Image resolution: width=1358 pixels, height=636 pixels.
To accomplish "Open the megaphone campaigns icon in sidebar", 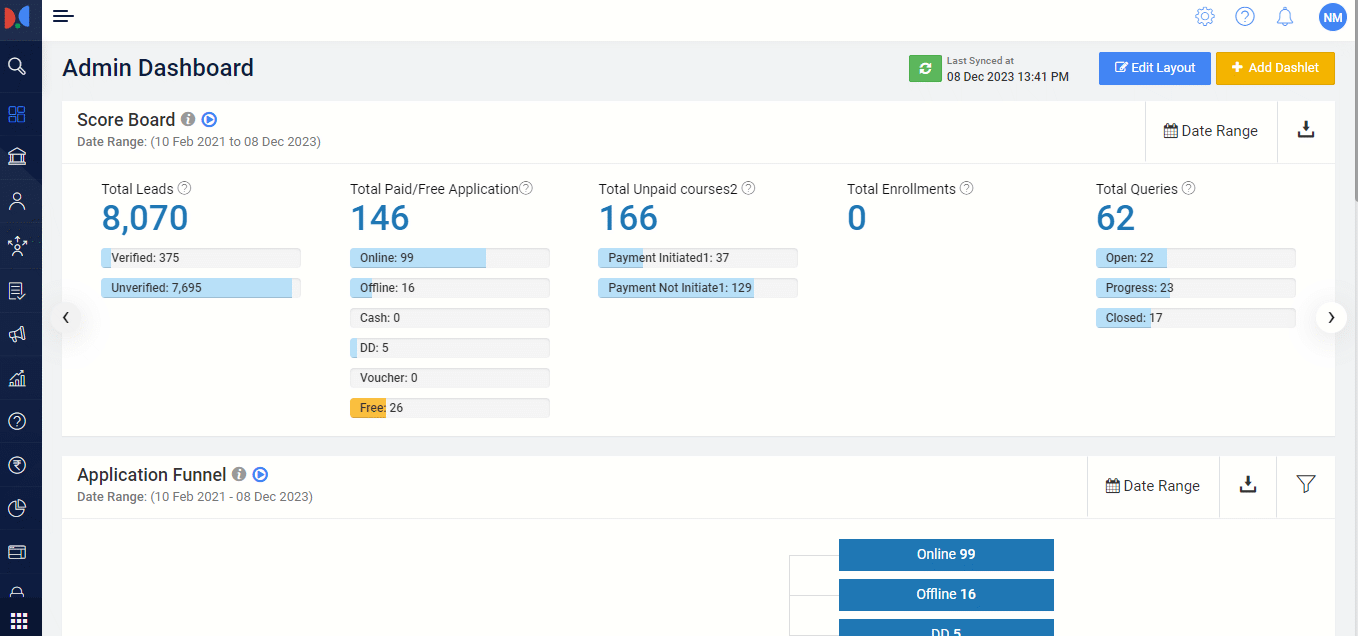I will (x=17, y=334).
